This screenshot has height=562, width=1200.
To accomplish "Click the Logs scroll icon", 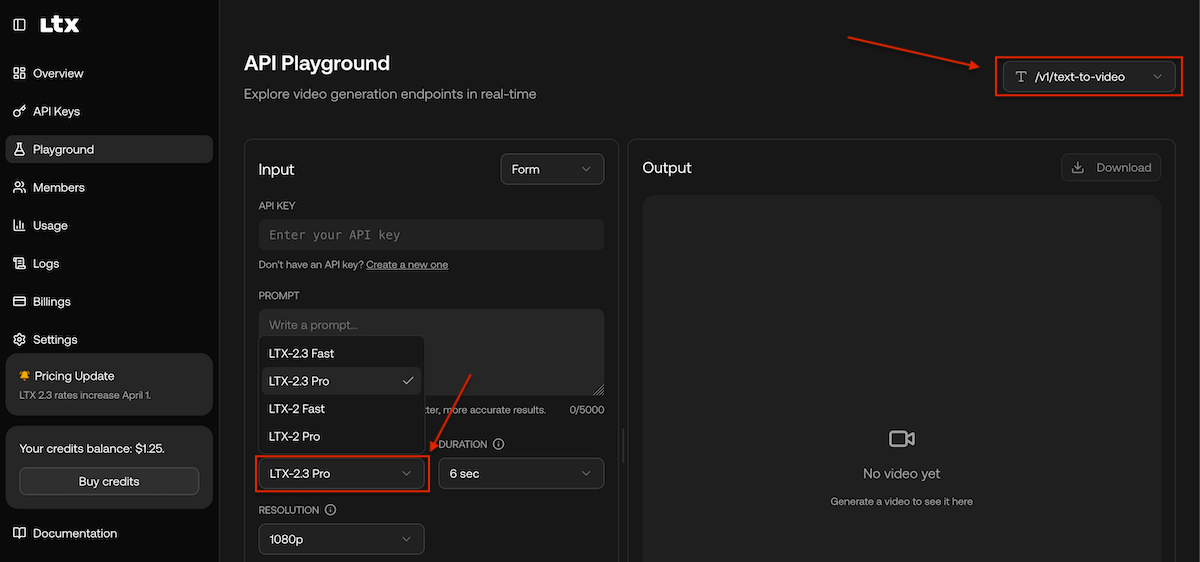I will [x=19, y=263].
